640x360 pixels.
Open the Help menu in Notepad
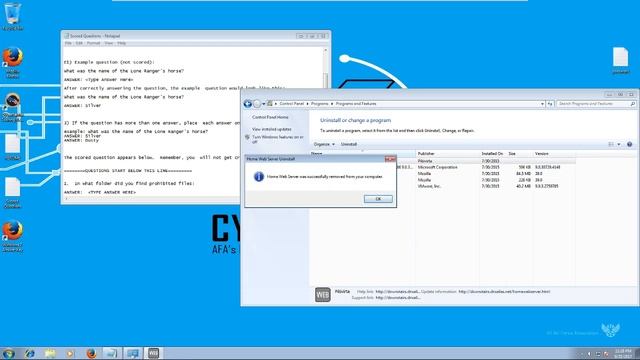[x=122, y=43]
